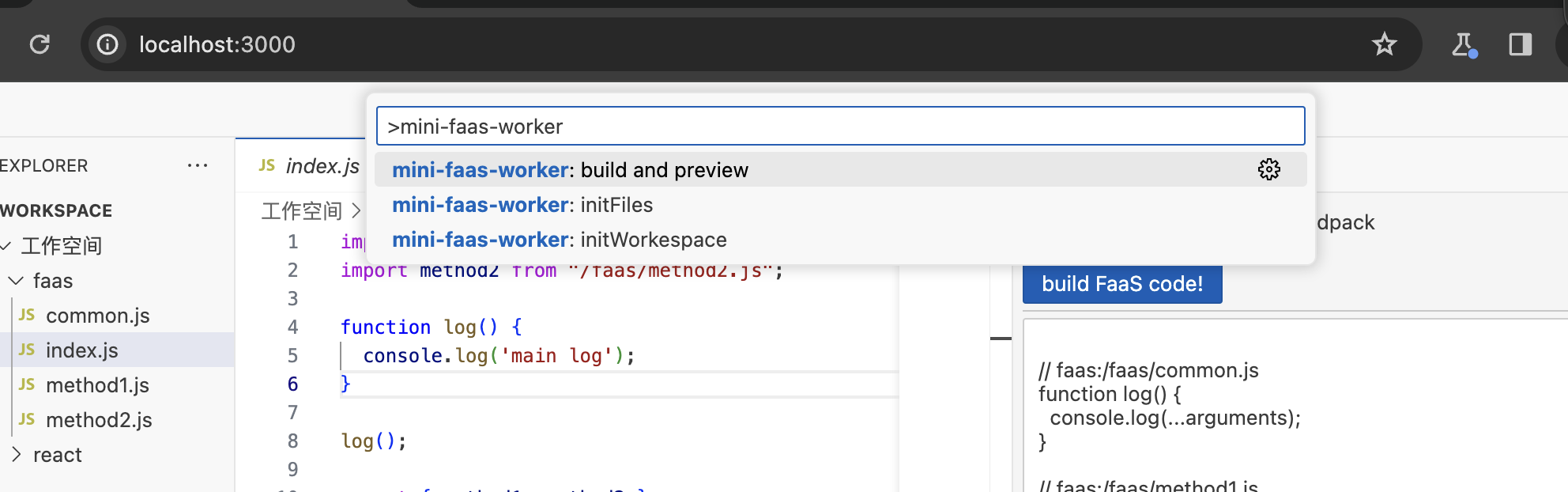Collapse the faas folder
Viewport: 1568px width, 492px height.
(17, 281)
